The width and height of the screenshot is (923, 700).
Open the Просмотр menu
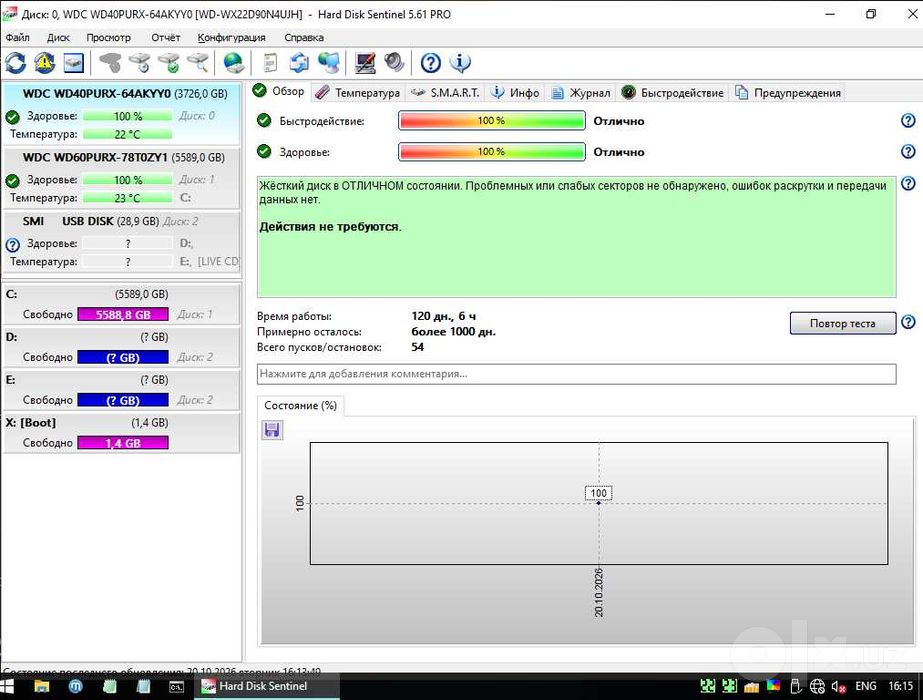tap(108, 37)
